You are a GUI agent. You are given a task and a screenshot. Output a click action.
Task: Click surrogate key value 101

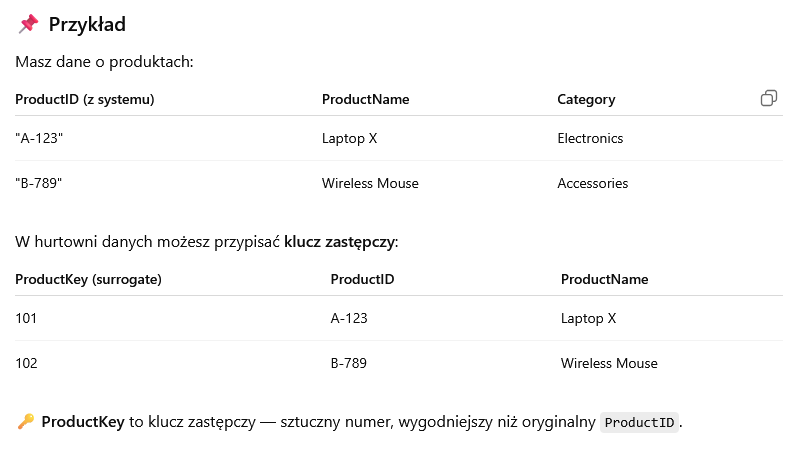(x=26, y=318)
